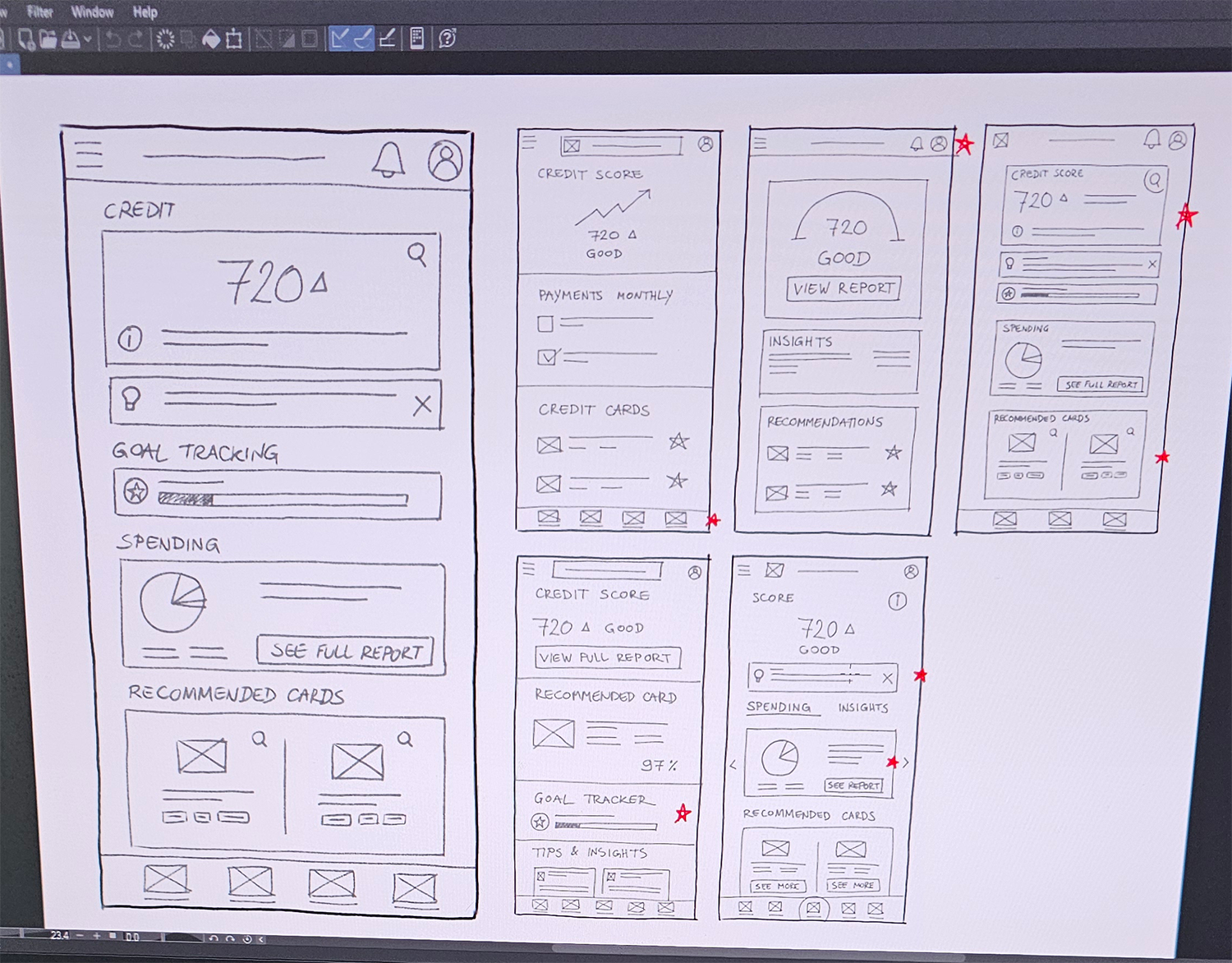Click the Redo arrow icon
This screenshot has width=1232, height=963.
pos(135,38)
